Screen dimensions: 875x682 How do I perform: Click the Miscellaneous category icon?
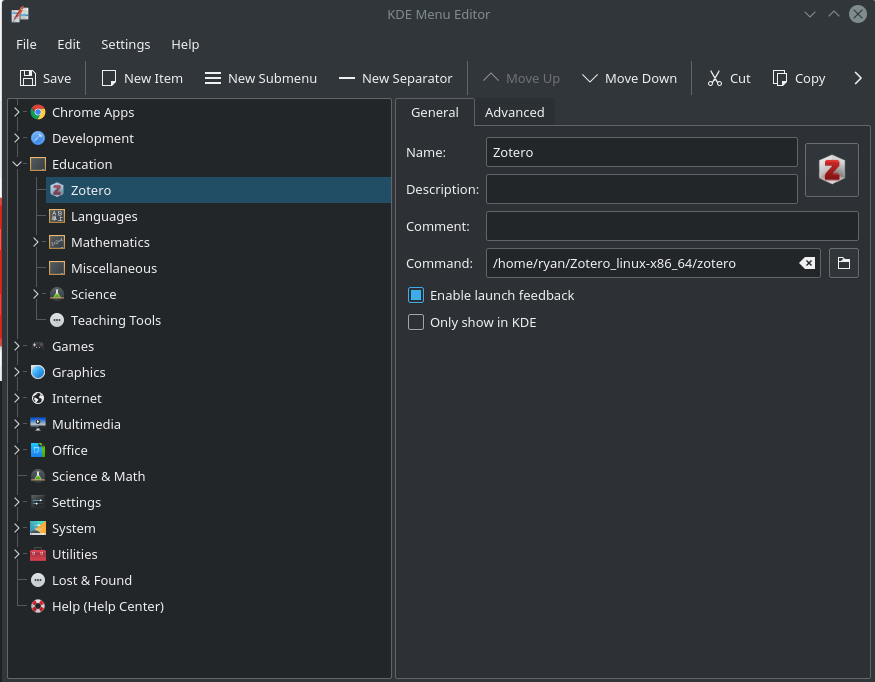[x=57, y=268]
